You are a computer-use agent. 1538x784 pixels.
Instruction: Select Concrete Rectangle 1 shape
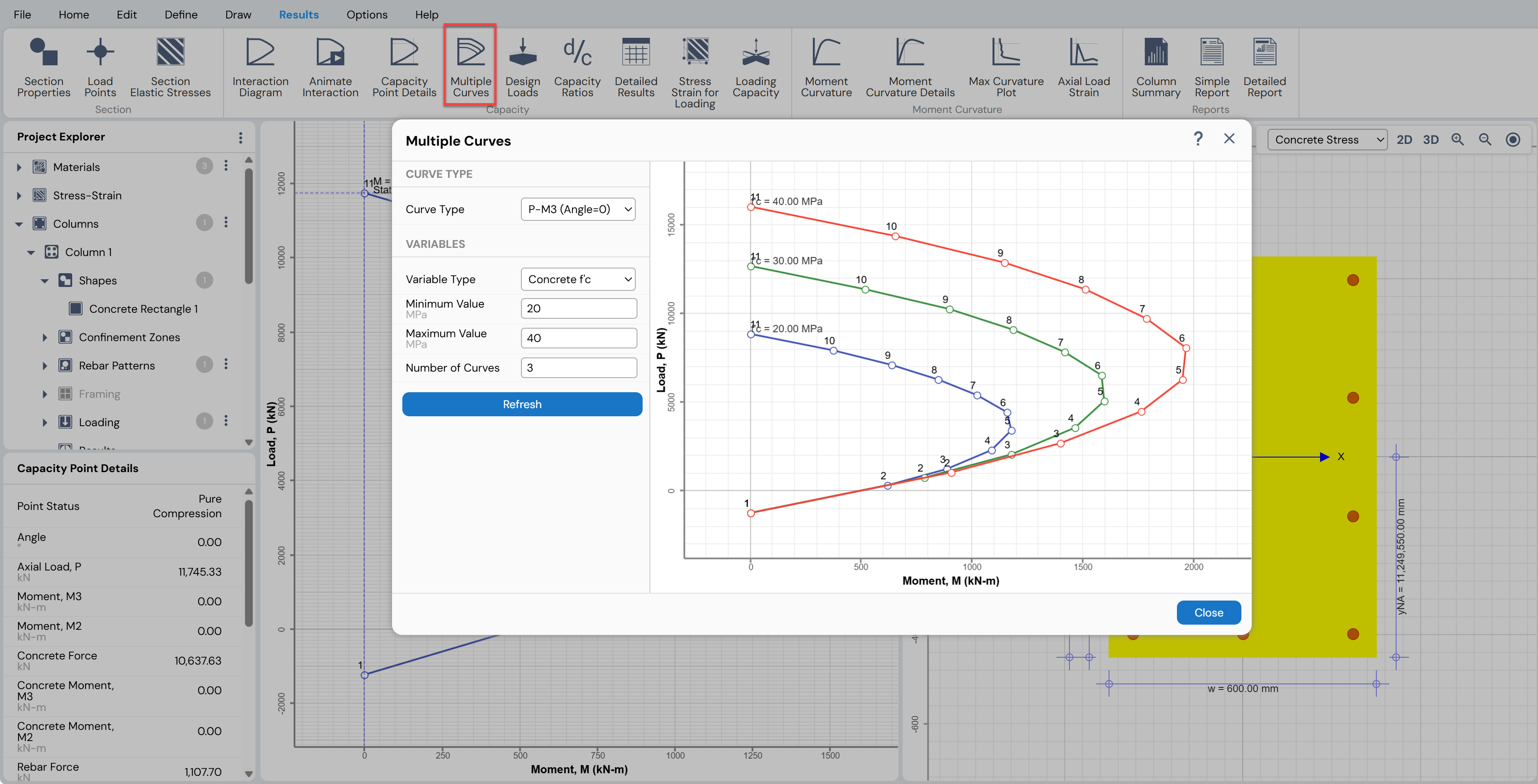click(143, 309)
